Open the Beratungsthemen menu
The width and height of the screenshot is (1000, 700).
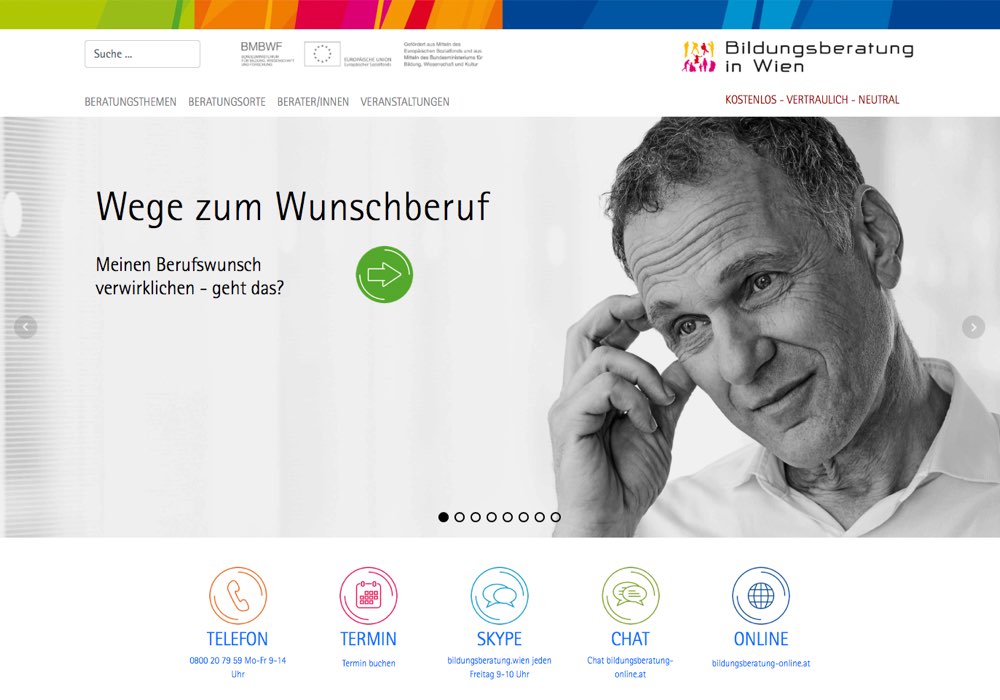click(131, 102)
